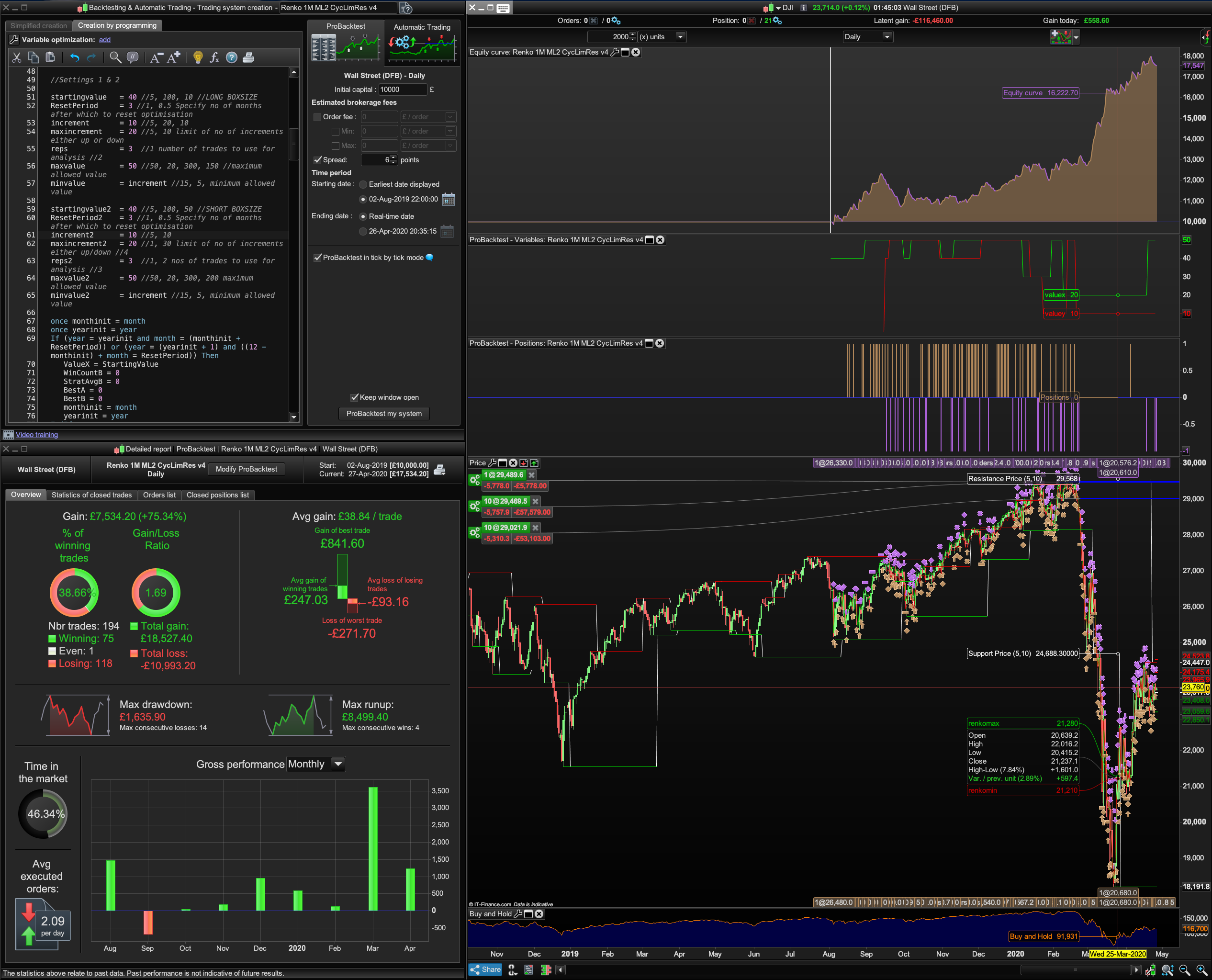
Task: Click the lightbulb help icon in editor toolbar
Action: [x=198, y=57]
